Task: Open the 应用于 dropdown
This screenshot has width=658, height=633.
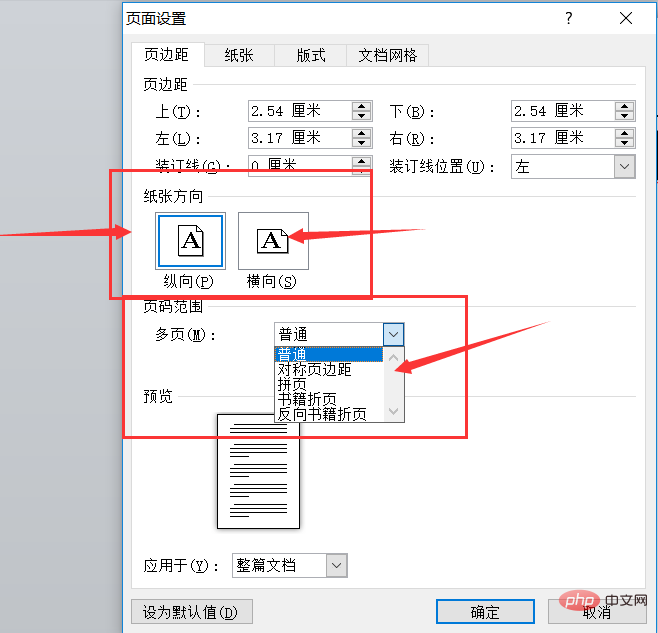Action: (x=337, y=565)
